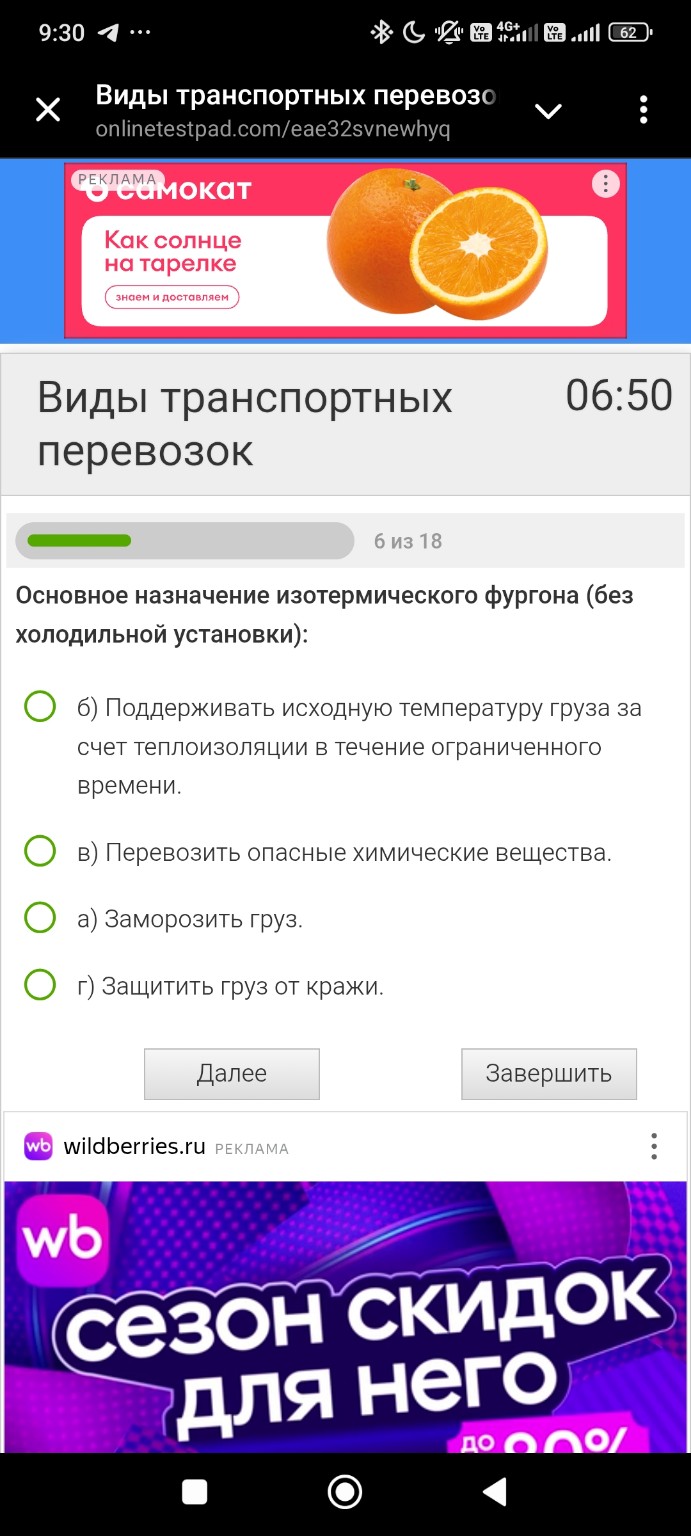Image resolution: width=691 pixels, height=1536 pixels.
Task: Select answer в about опасные химические вещества
Action: [x=40, y=851]
